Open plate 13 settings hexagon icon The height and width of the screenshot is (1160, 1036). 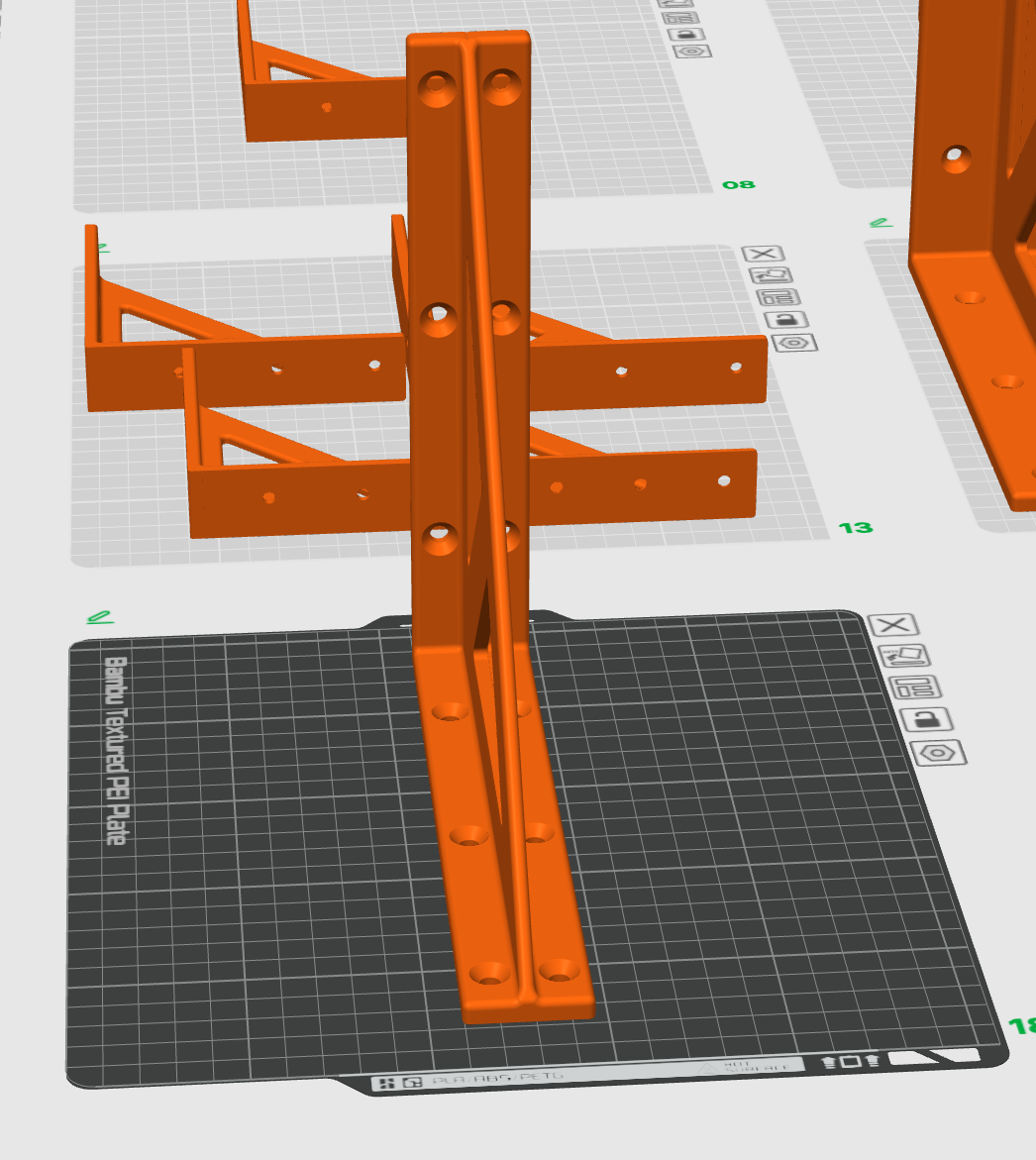coord(794,344)
